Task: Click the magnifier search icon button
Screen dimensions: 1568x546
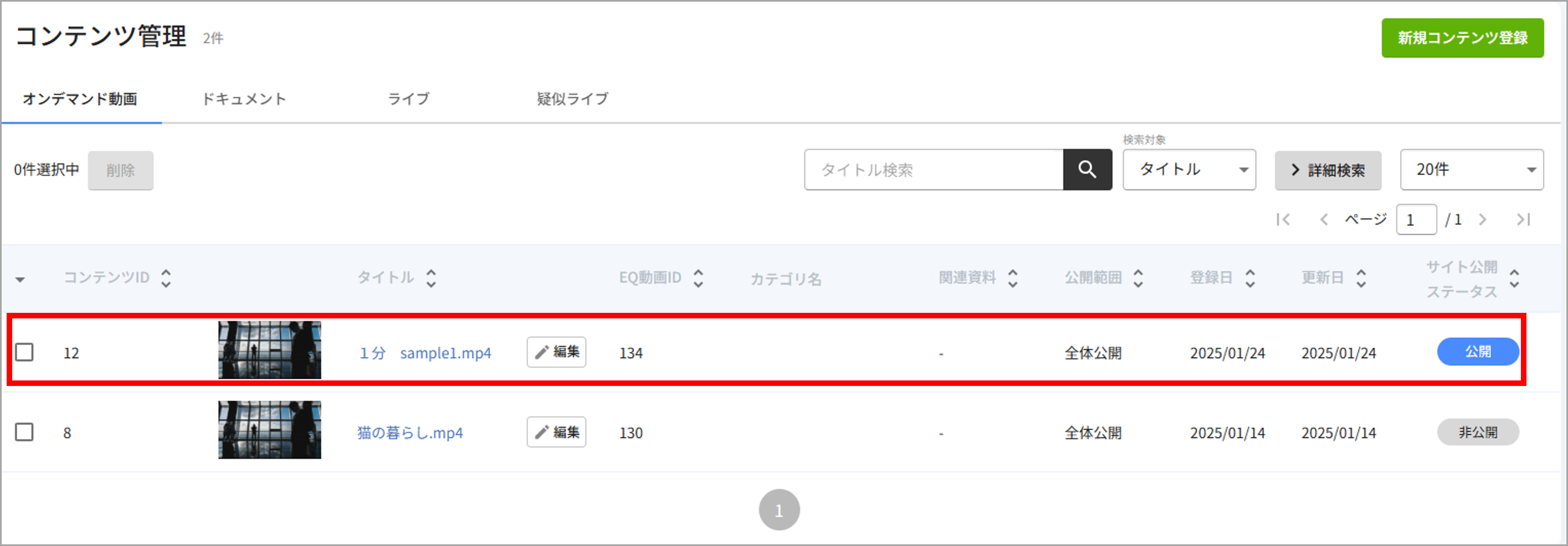Action: tap(1087, 169)
